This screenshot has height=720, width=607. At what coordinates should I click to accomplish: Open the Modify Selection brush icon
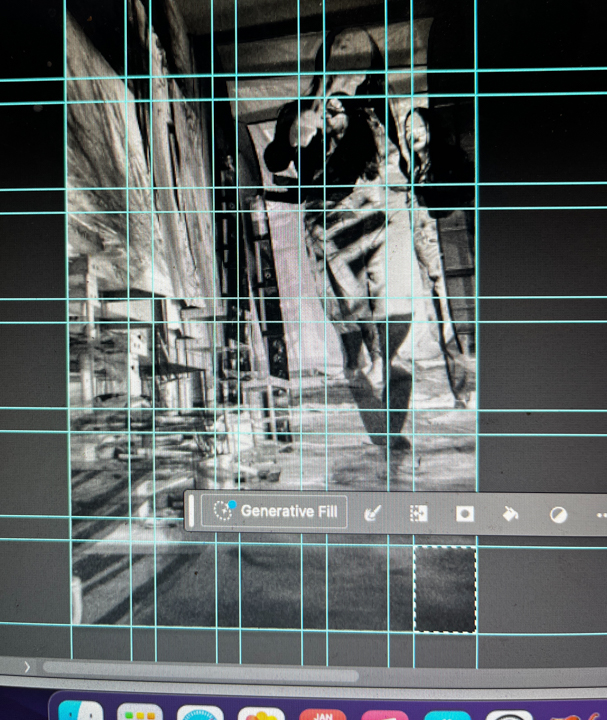[372, 513]
